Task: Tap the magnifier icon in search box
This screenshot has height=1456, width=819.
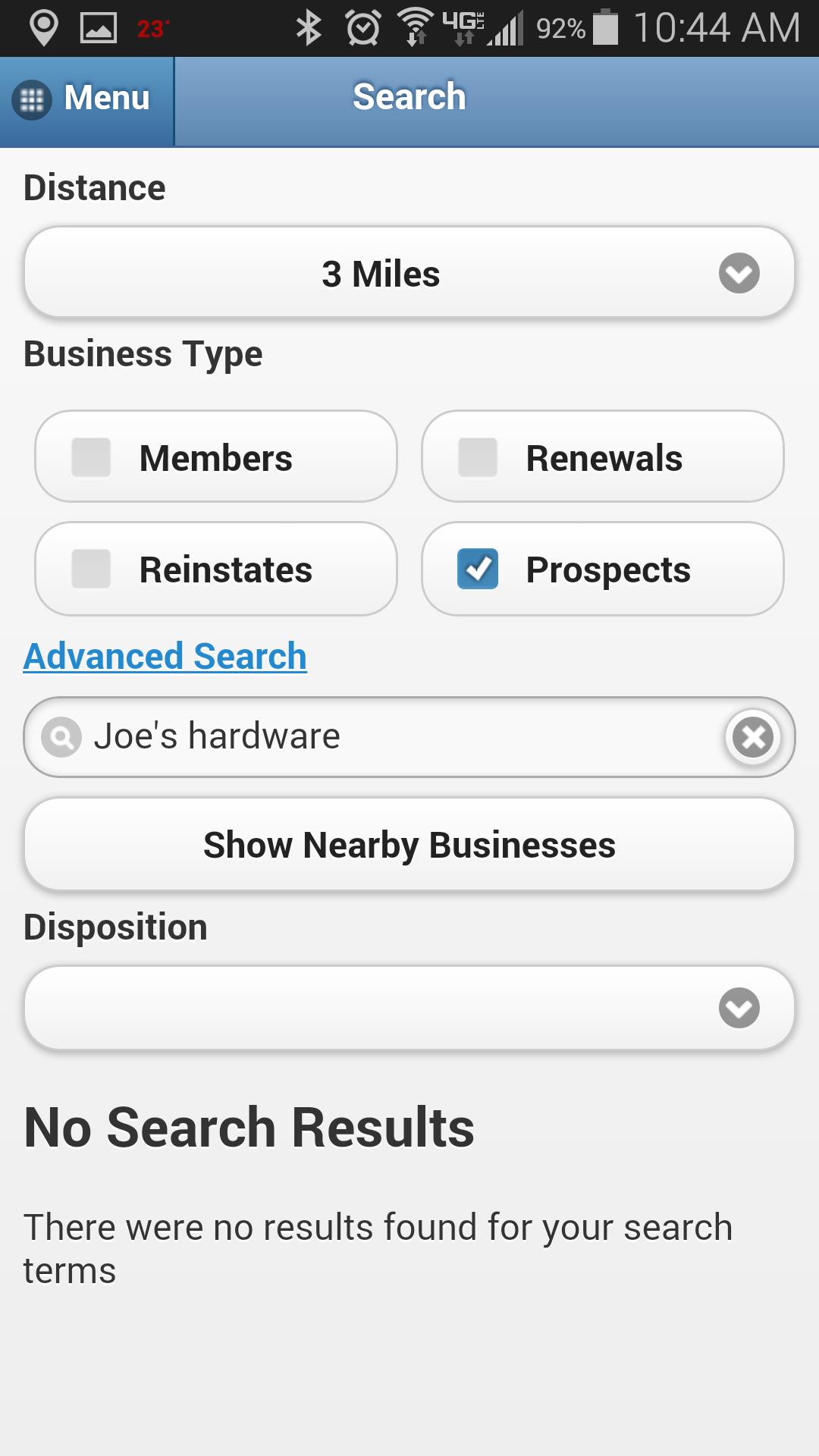Action: 61,736
